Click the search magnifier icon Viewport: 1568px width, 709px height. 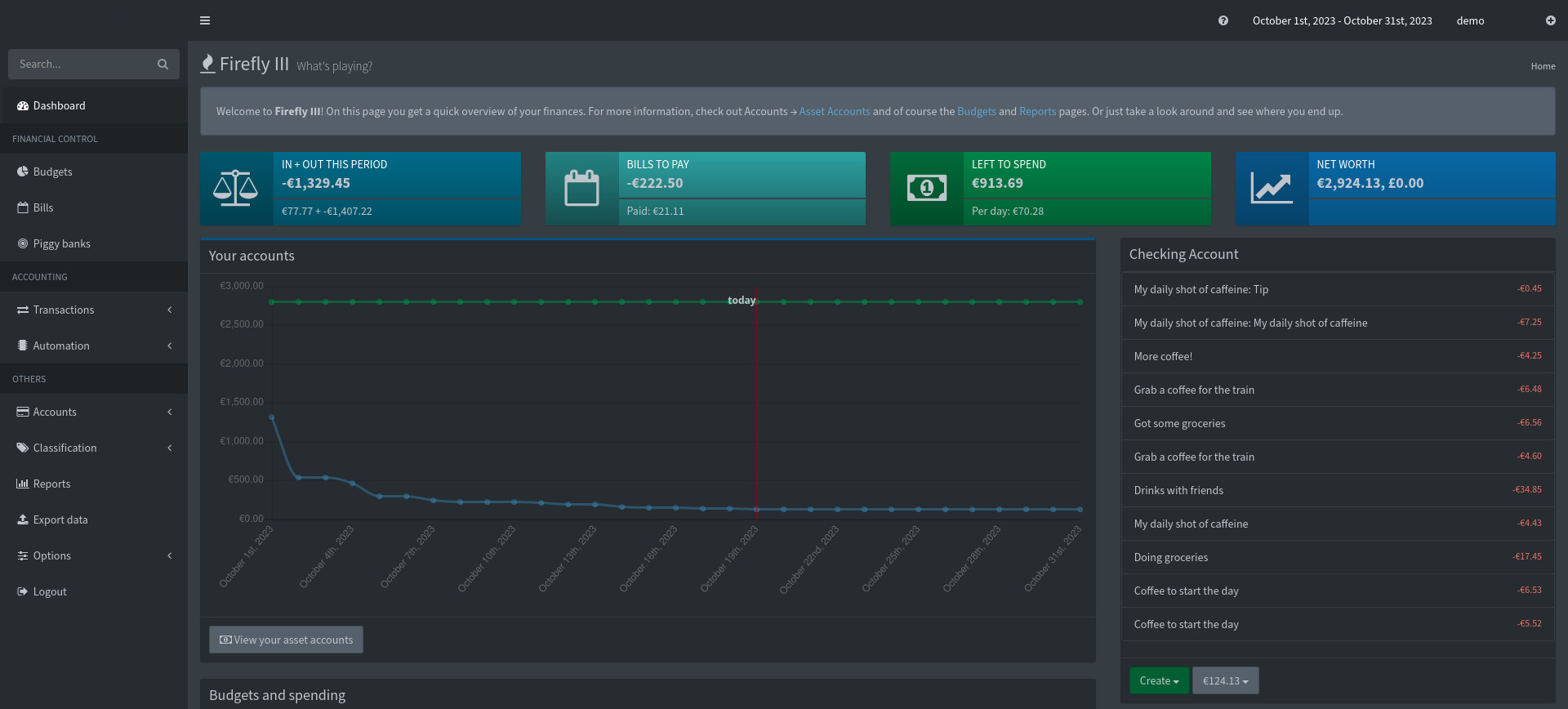coord(163,64)
